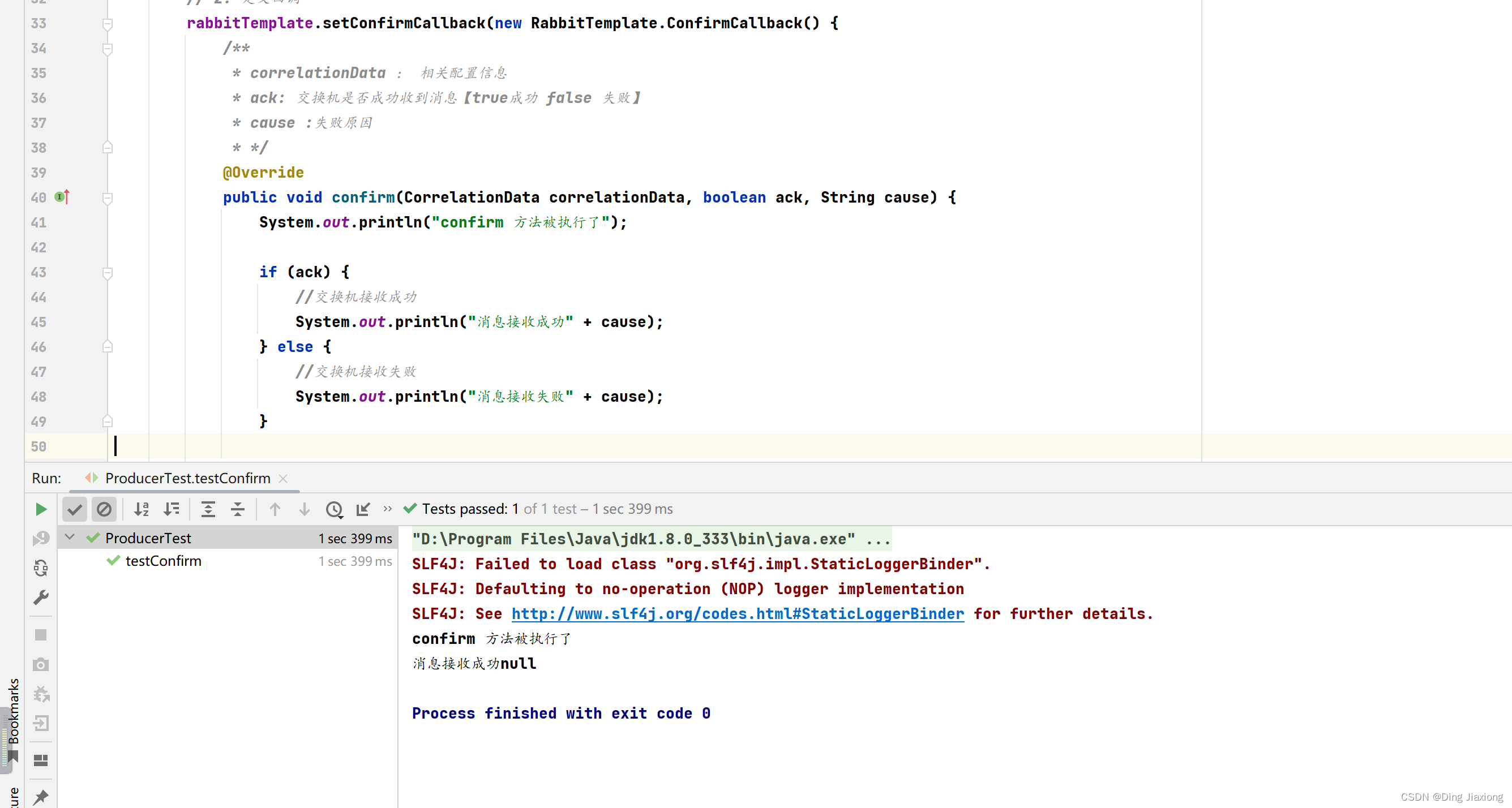Click the java.exe command line in console

click(x=651, y=539)
